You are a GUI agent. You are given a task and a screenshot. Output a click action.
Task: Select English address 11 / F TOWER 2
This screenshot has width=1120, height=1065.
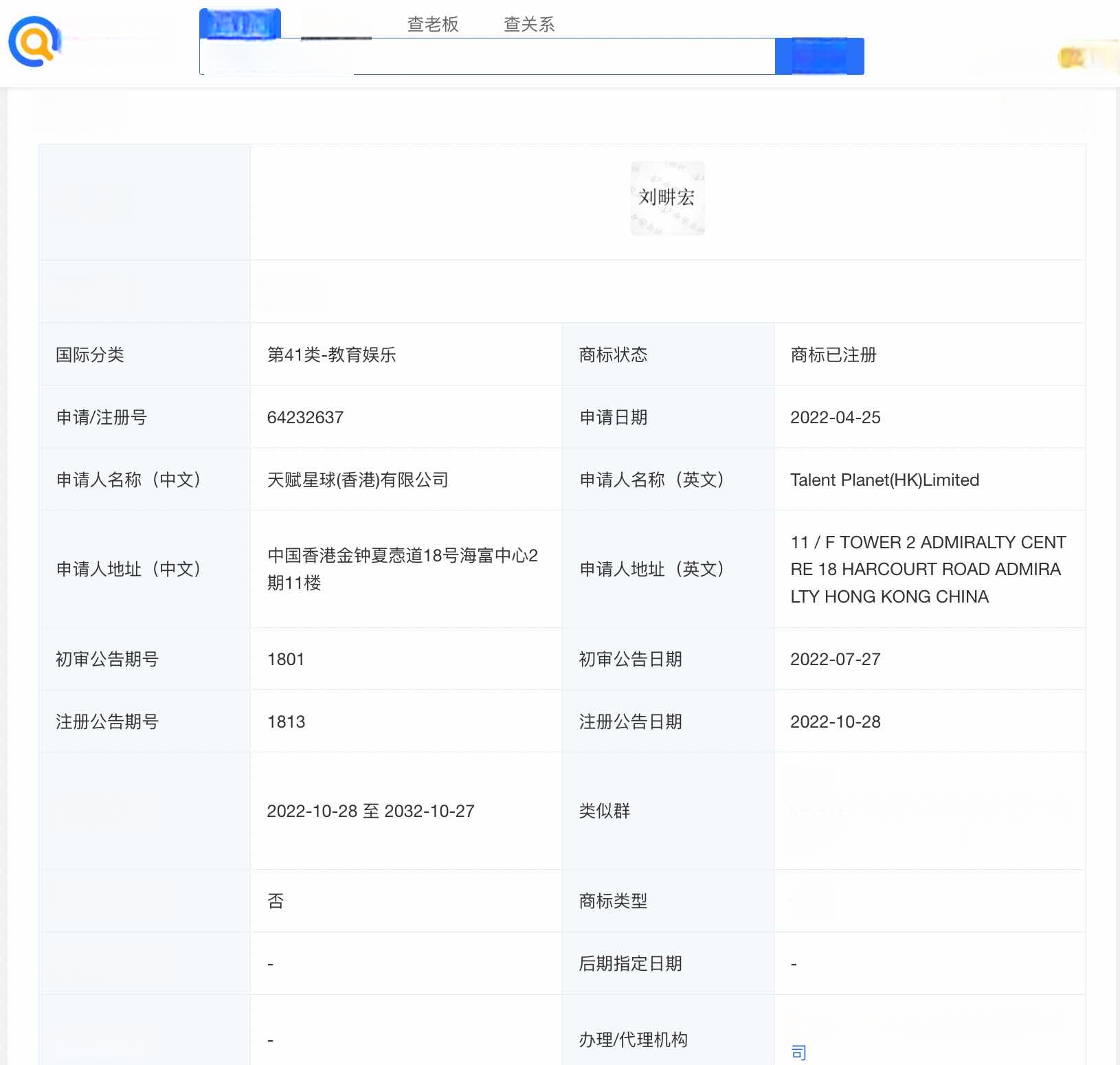pos(853,542)
